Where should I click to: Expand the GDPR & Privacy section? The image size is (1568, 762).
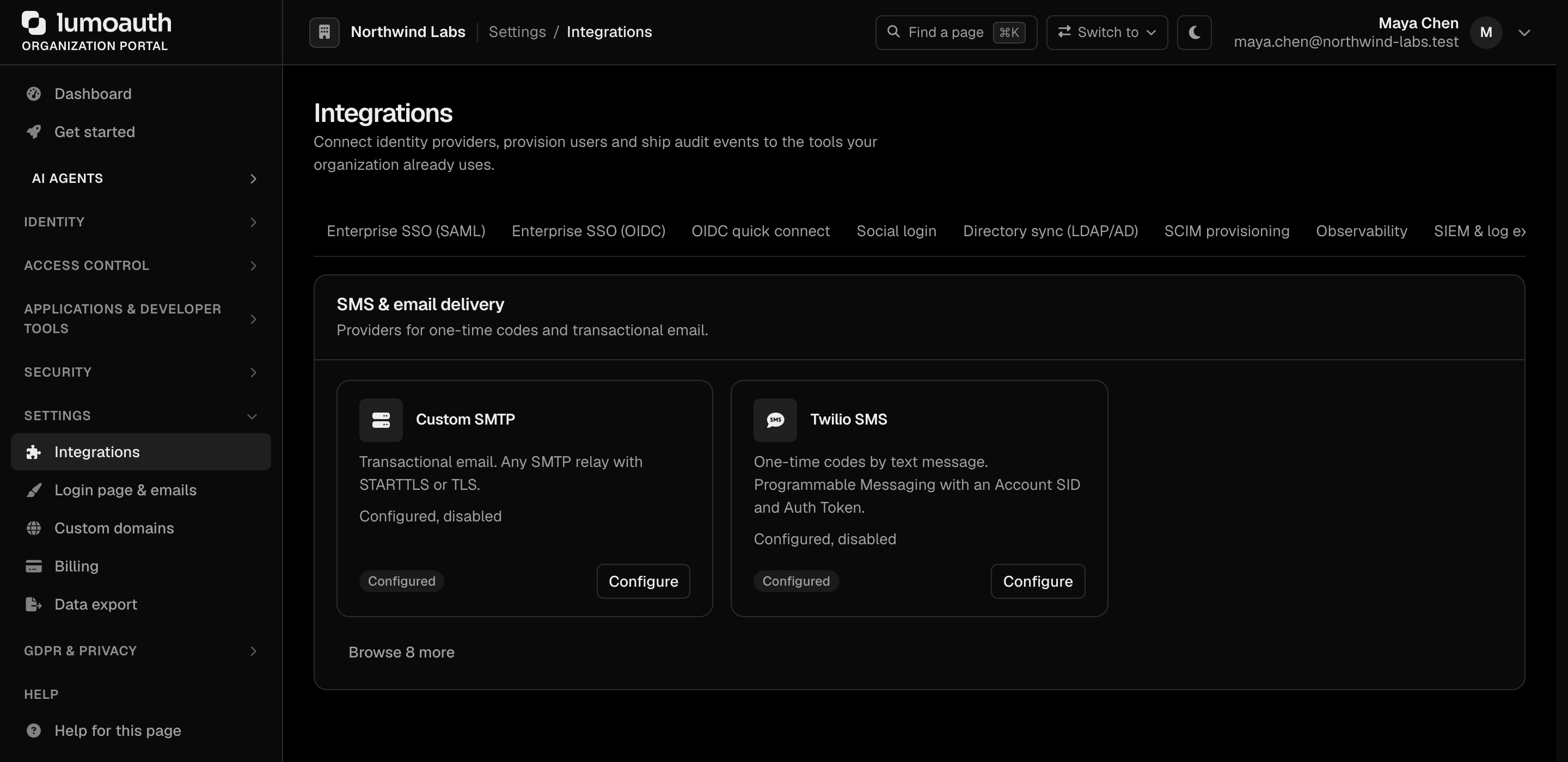coord(140,651)
